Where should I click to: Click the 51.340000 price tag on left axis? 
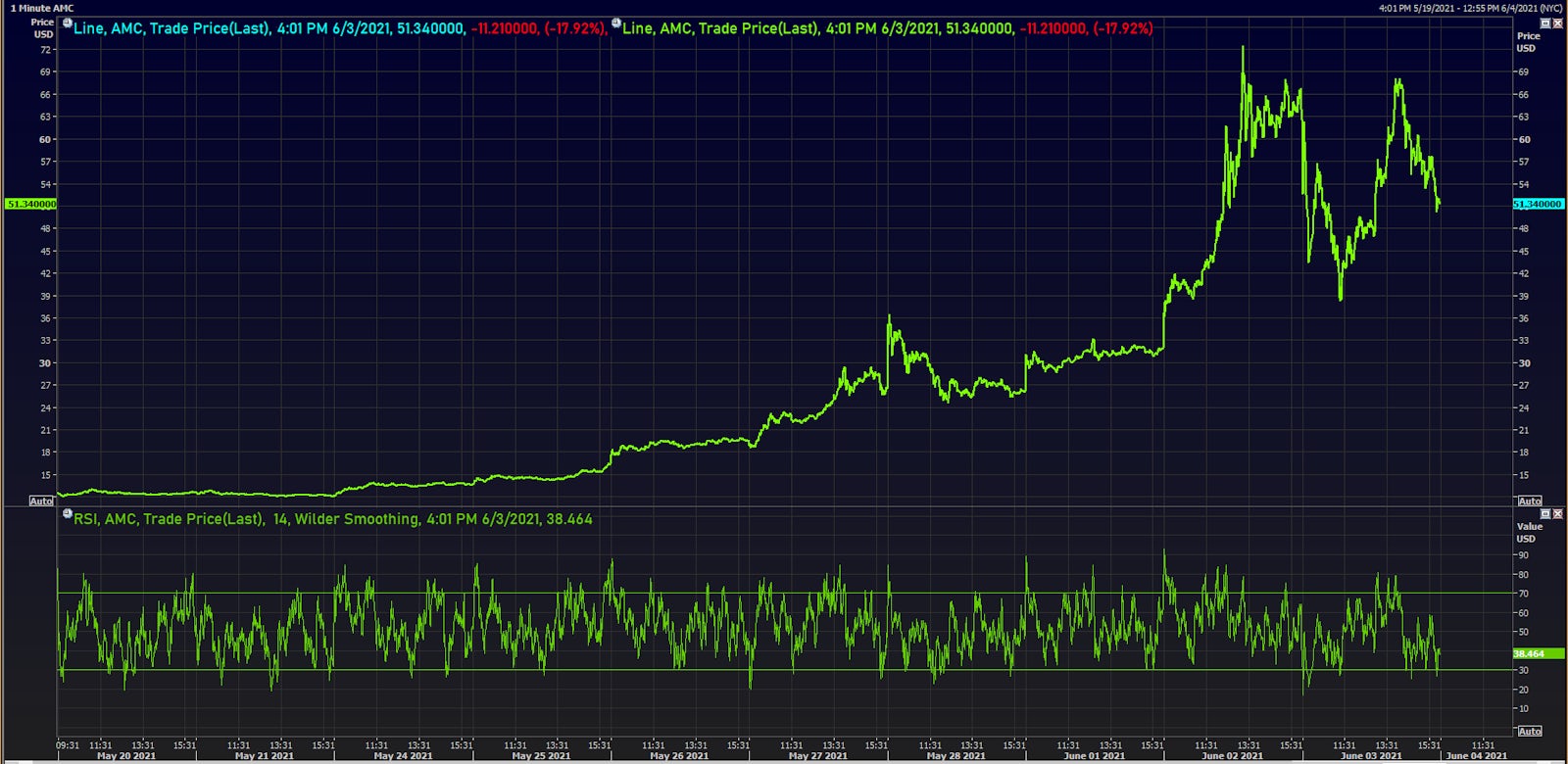point(31,204)
